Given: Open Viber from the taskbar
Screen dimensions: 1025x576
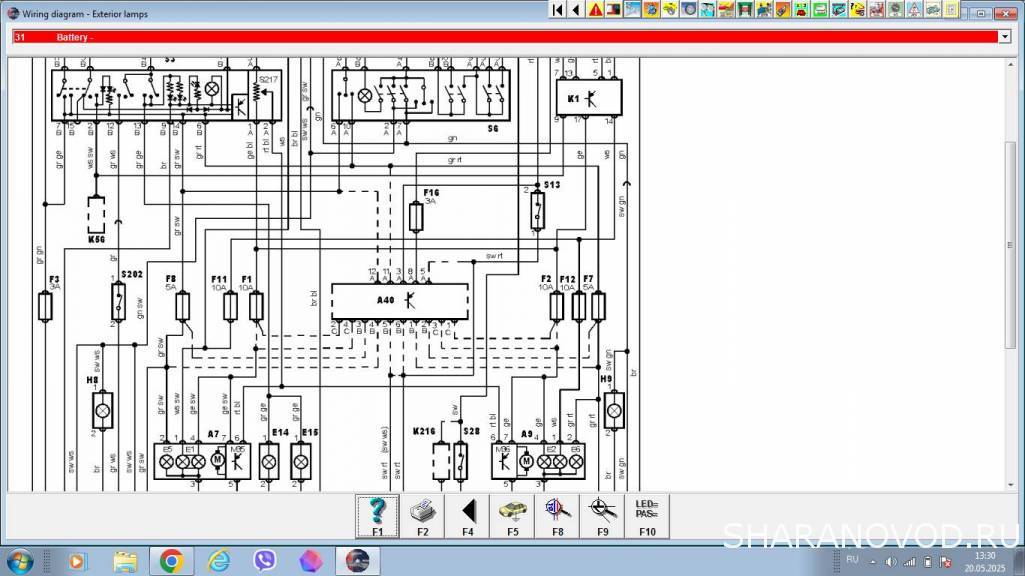Looking at the screenshot, I should (x=265, y=561).
